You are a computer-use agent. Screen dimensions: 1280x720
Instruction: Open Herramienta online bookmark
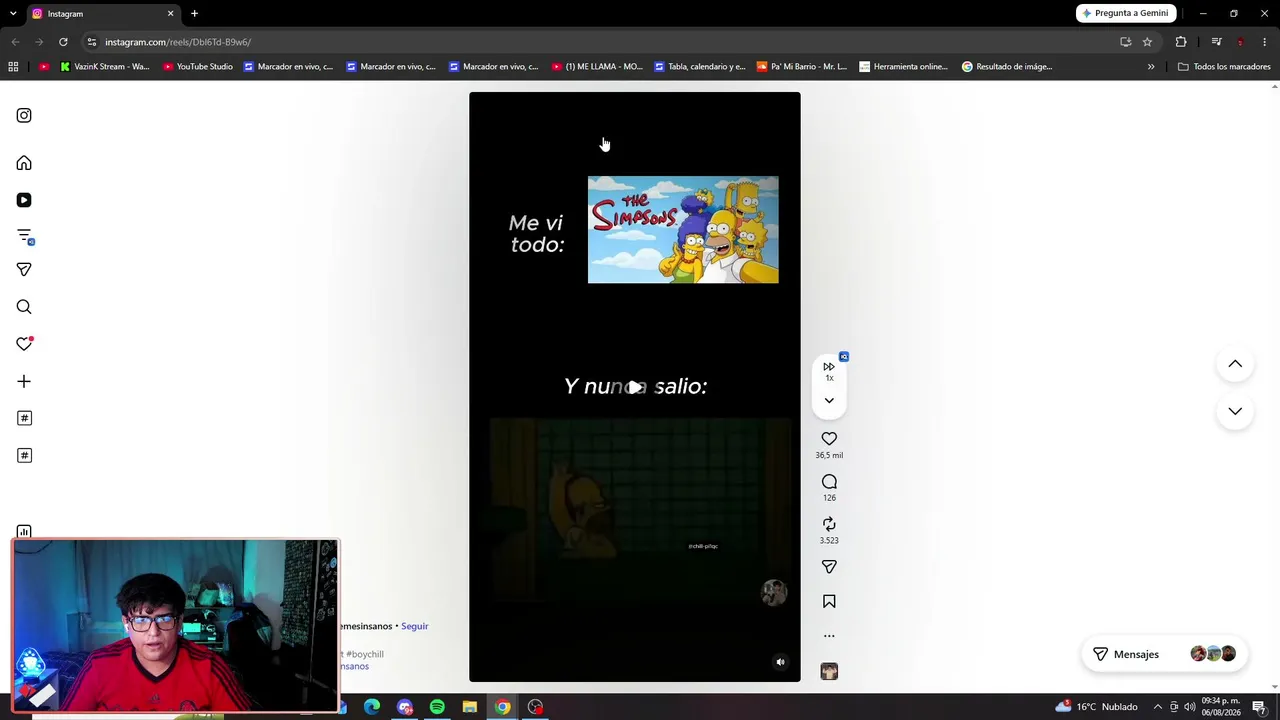(x=904, y=67)
